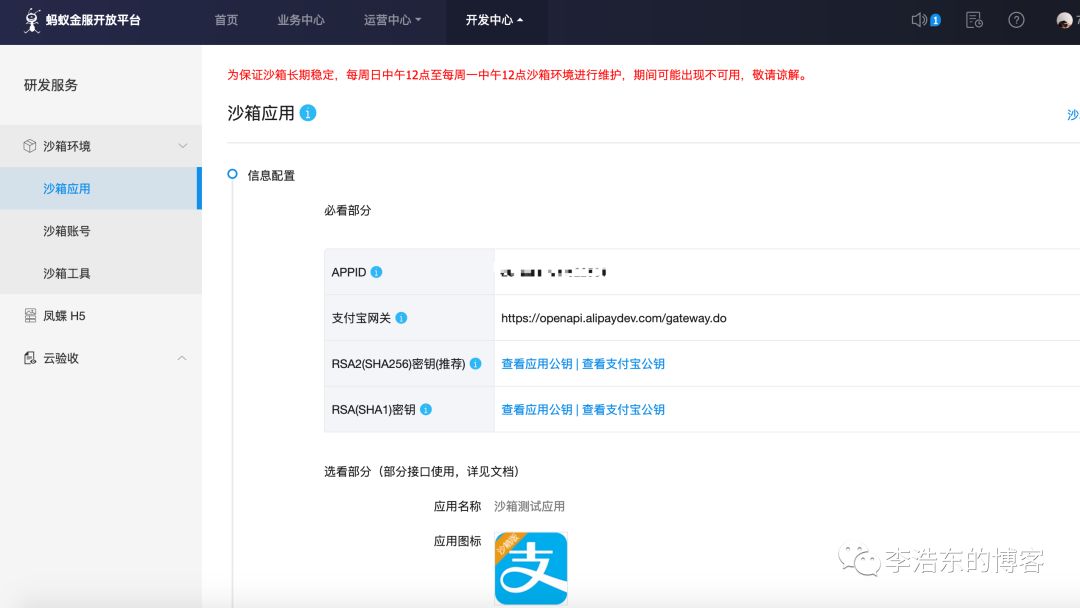Select 沙箱应用 in sidebar
The height and width of the screenshot is (608, 1080).
pos(101,188)
